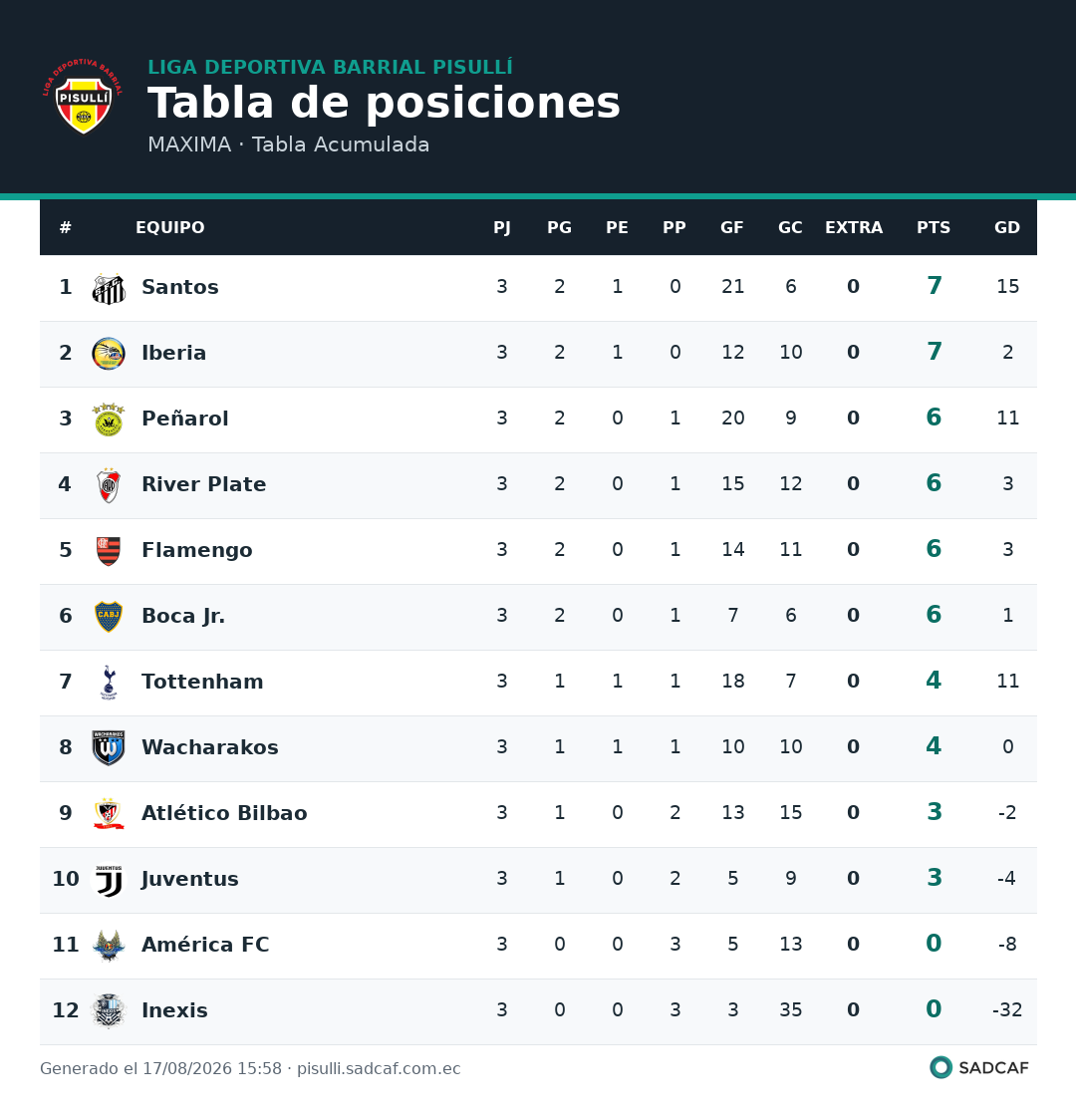Select the EXTRA column header
Image resolution: width=1076 pixels, height=1120 pixels.
tap(853, 228)
